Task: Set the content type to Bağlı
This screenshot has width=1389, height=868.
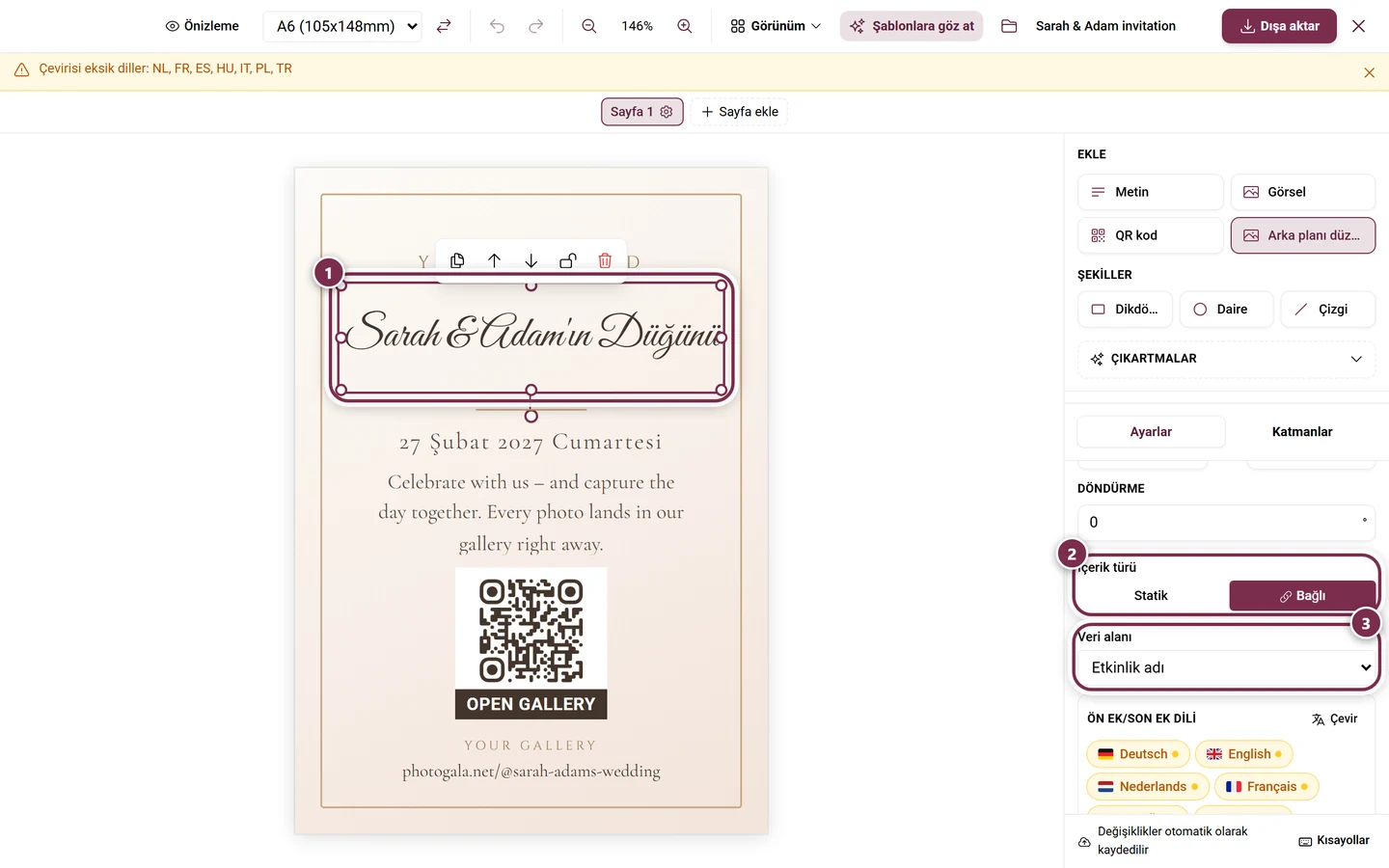Action: tap(1302, 596)
